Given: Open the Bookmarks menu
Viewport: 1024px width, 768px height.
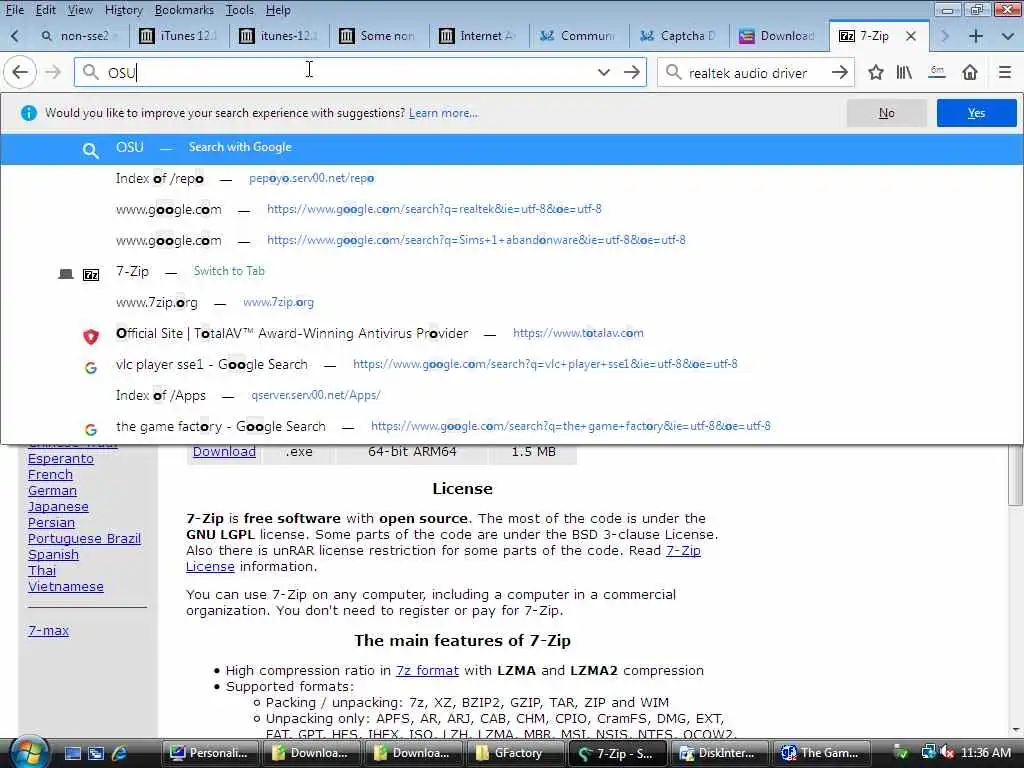Looking at the screenshot, I should [184, 10].
